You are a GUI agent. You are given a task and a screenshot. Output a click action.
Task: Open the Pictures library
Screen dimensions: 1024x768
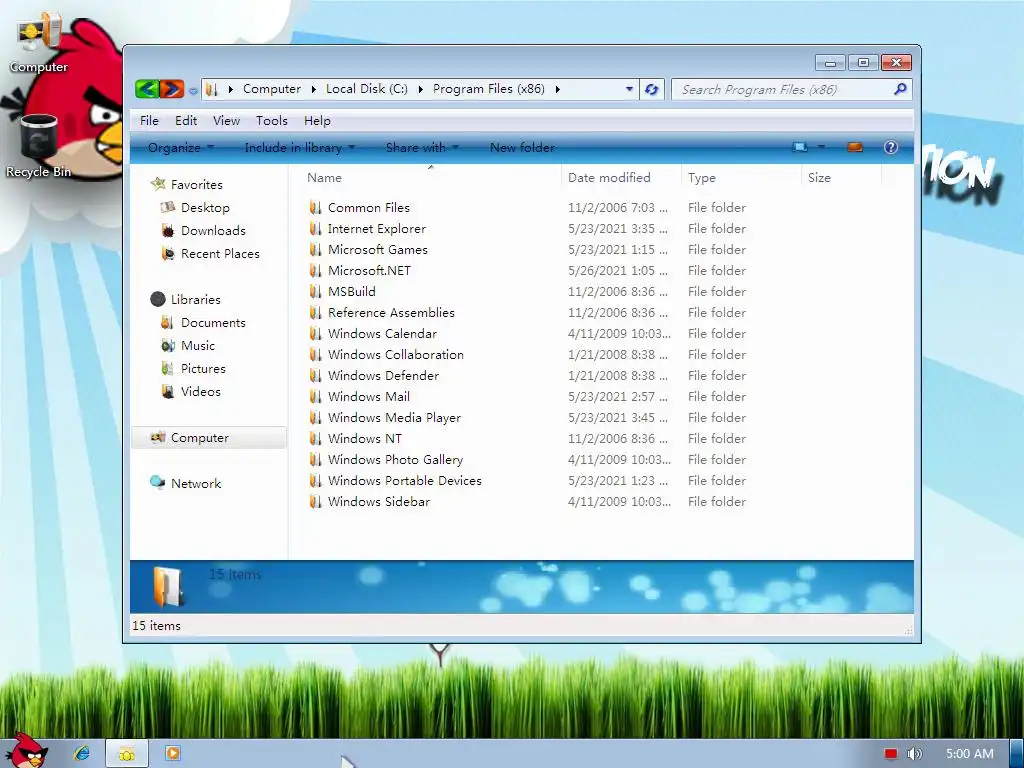tap(203, 368)
